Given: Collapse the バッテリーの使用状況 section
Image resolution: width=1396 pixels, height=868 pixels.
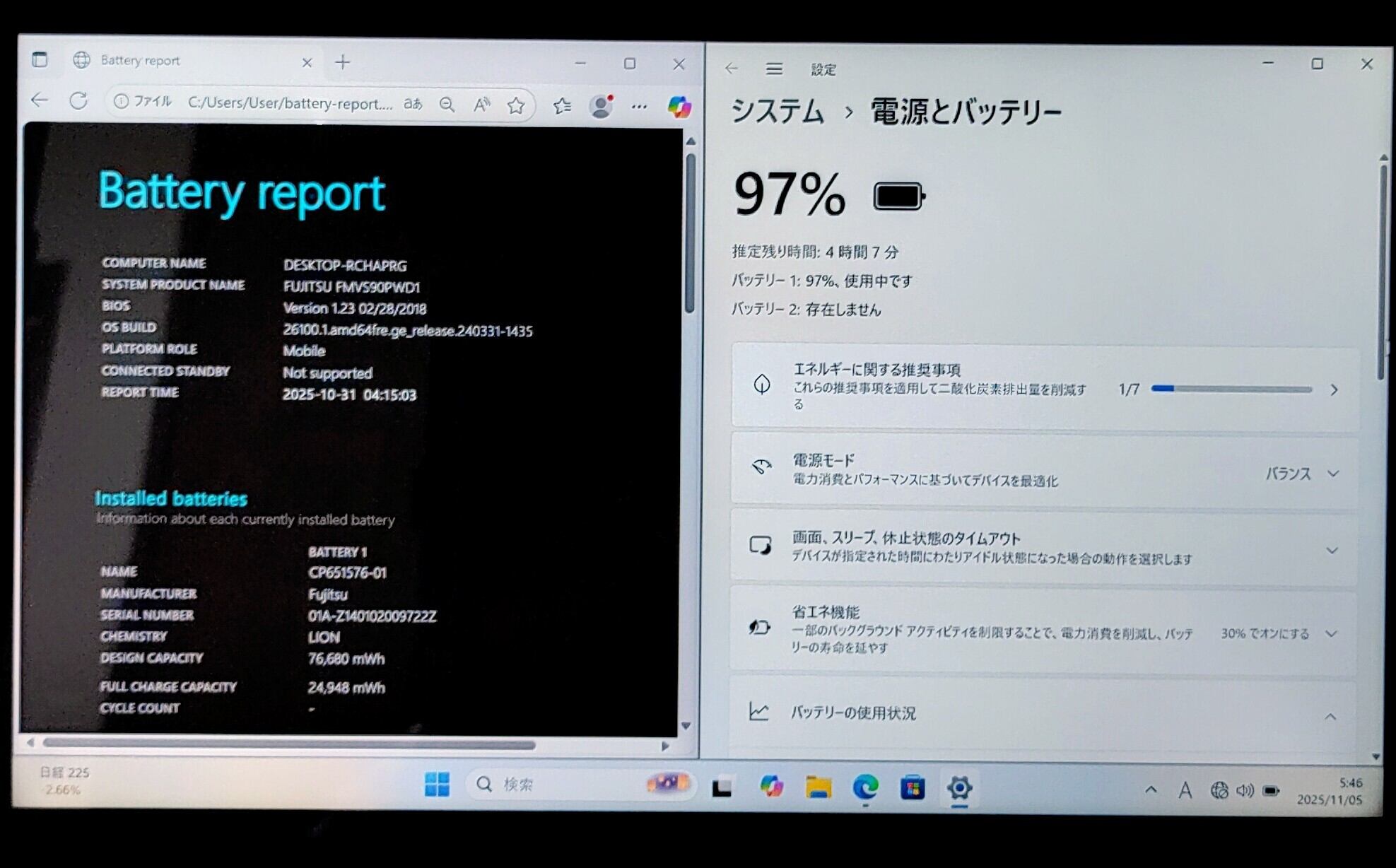Looking at the screenshot, I should [1330, 717].
